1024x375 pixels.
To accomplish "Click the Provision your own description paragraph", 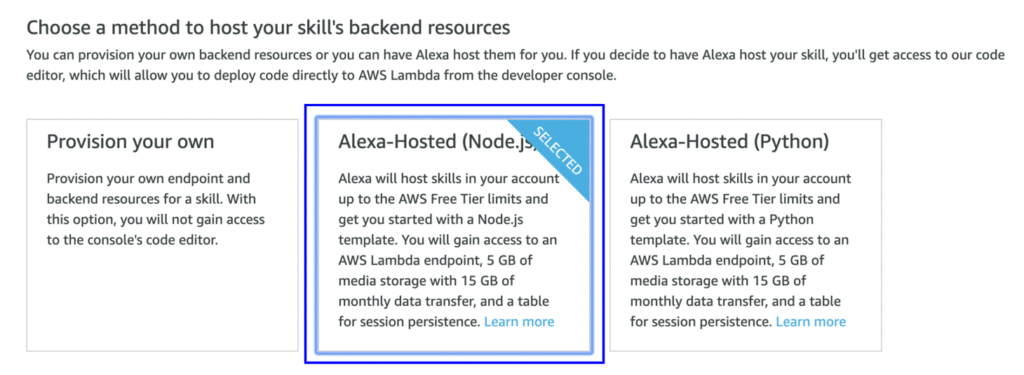I will (x=155, y=208).
